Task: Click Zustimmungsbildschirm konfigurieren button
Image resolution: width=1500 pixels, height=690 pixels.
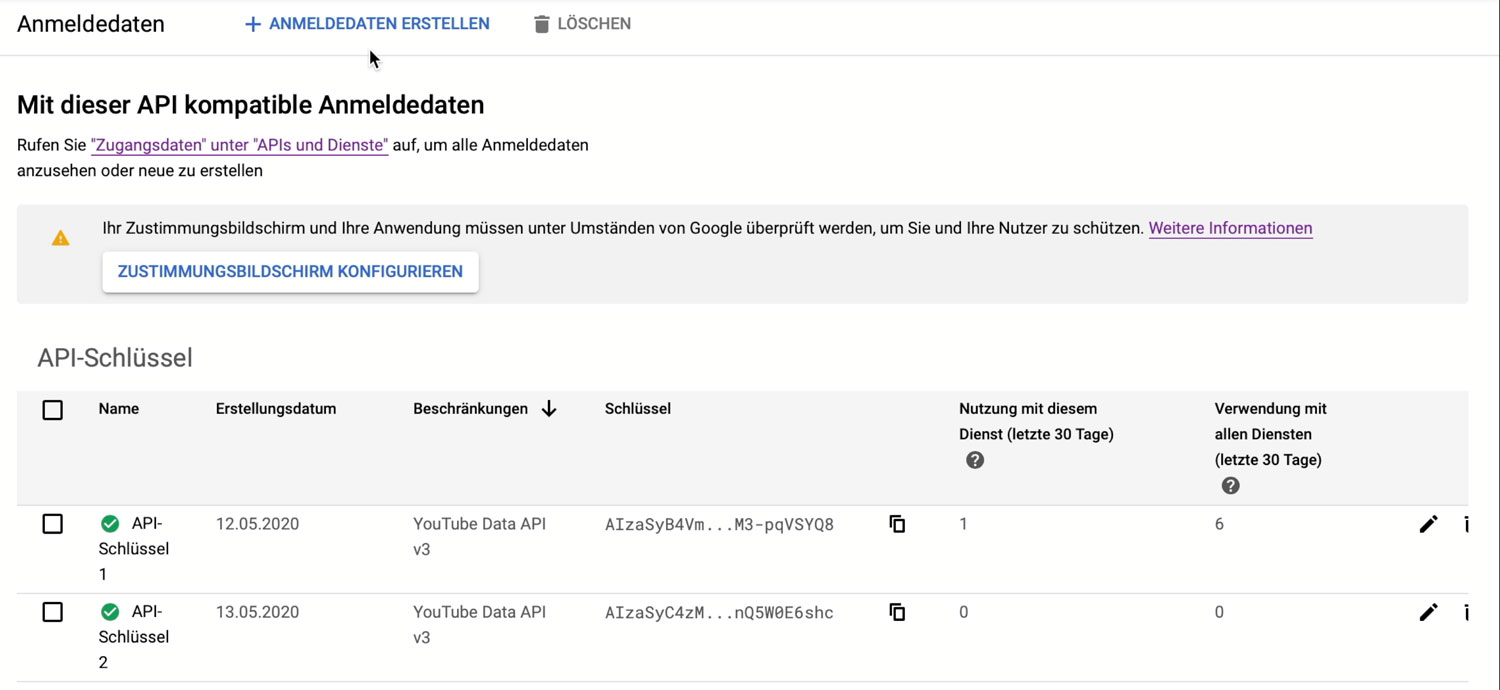Action: tap(290, 272)
